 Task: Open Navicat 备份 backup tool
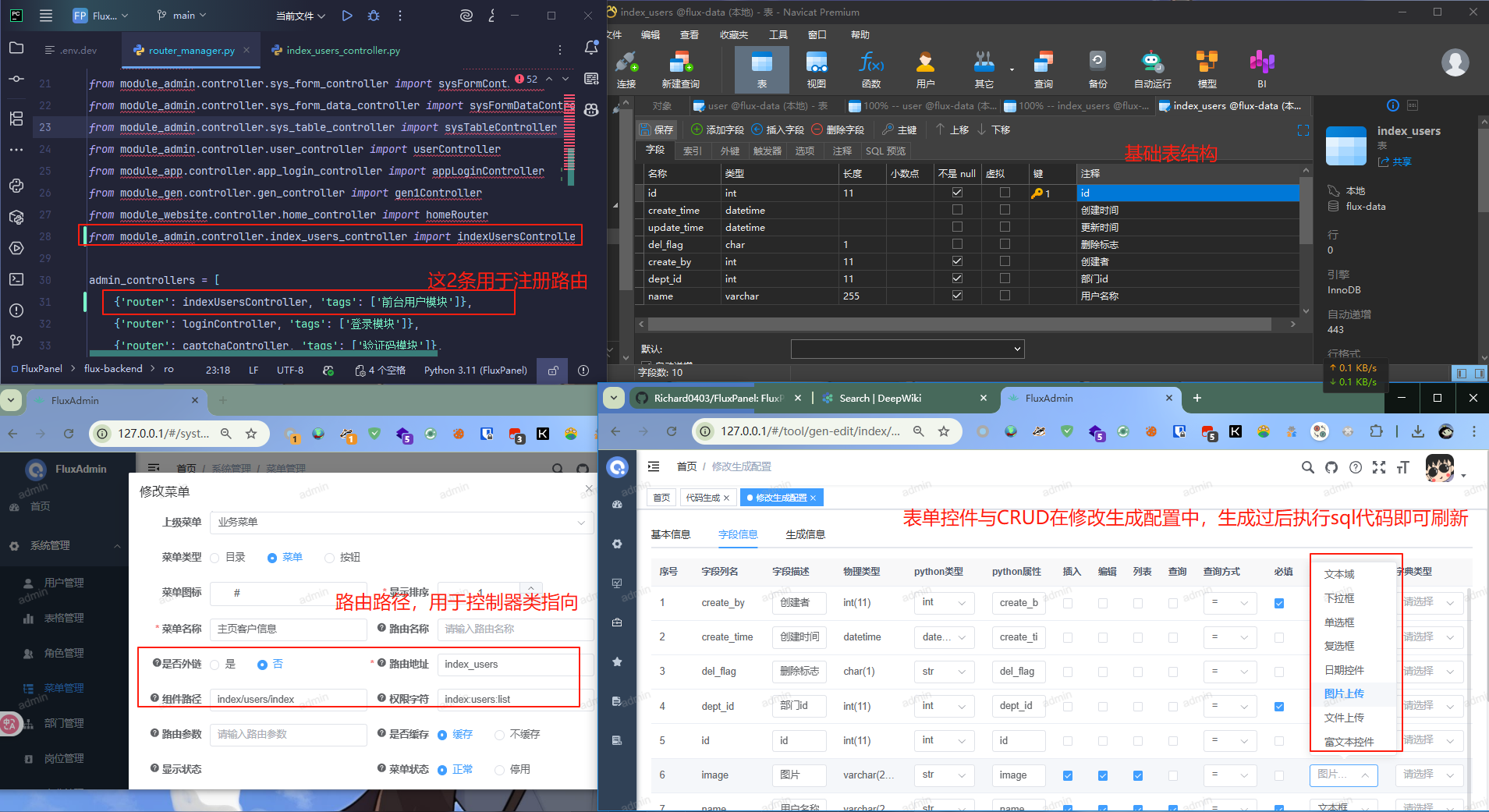click(x=1097, y=69)
